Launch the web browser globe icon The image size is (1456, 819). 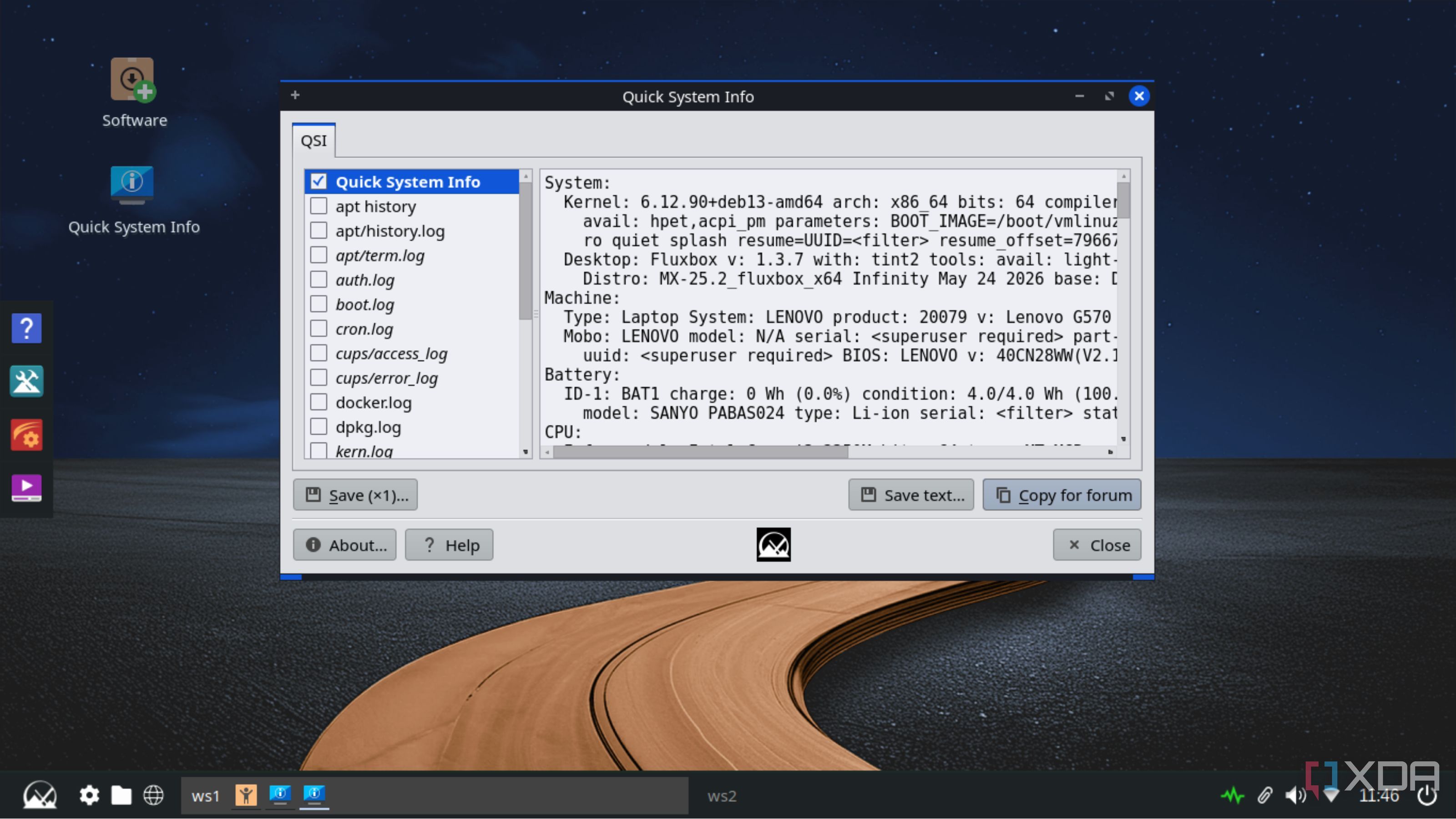(153, 795)
